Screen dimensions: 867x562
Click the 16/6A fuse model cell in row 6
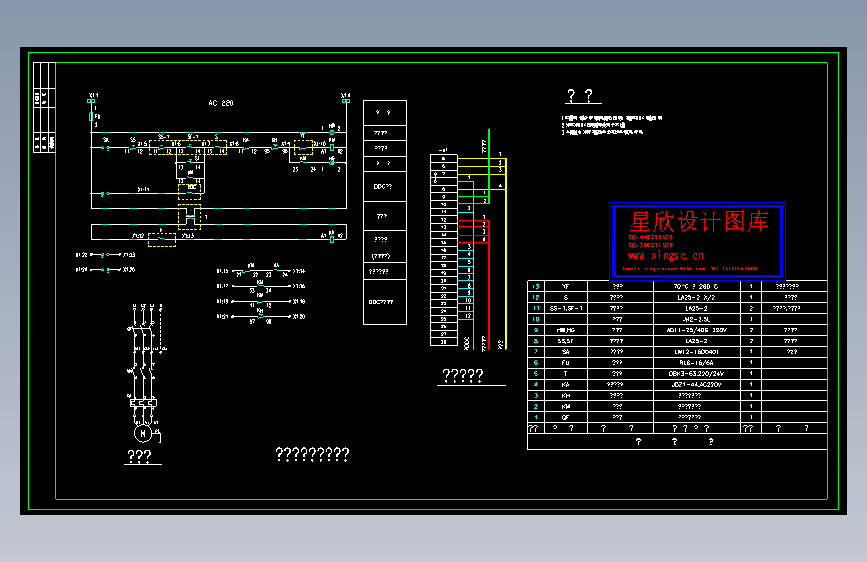(697, 363)
